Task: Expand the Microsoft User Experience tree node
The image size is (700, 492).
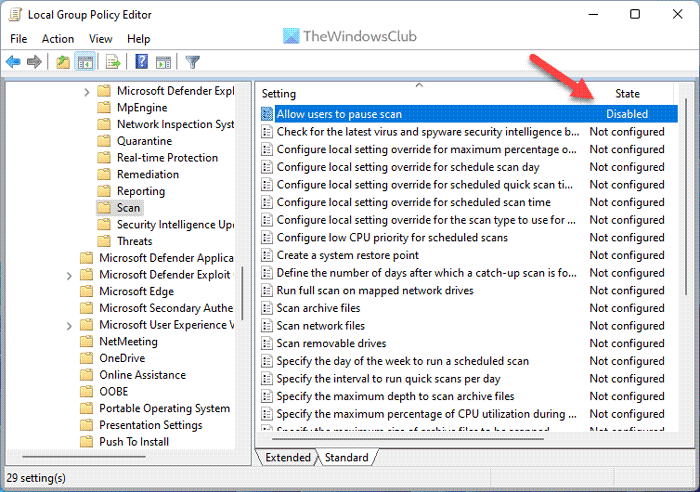Action: [69, 326]
